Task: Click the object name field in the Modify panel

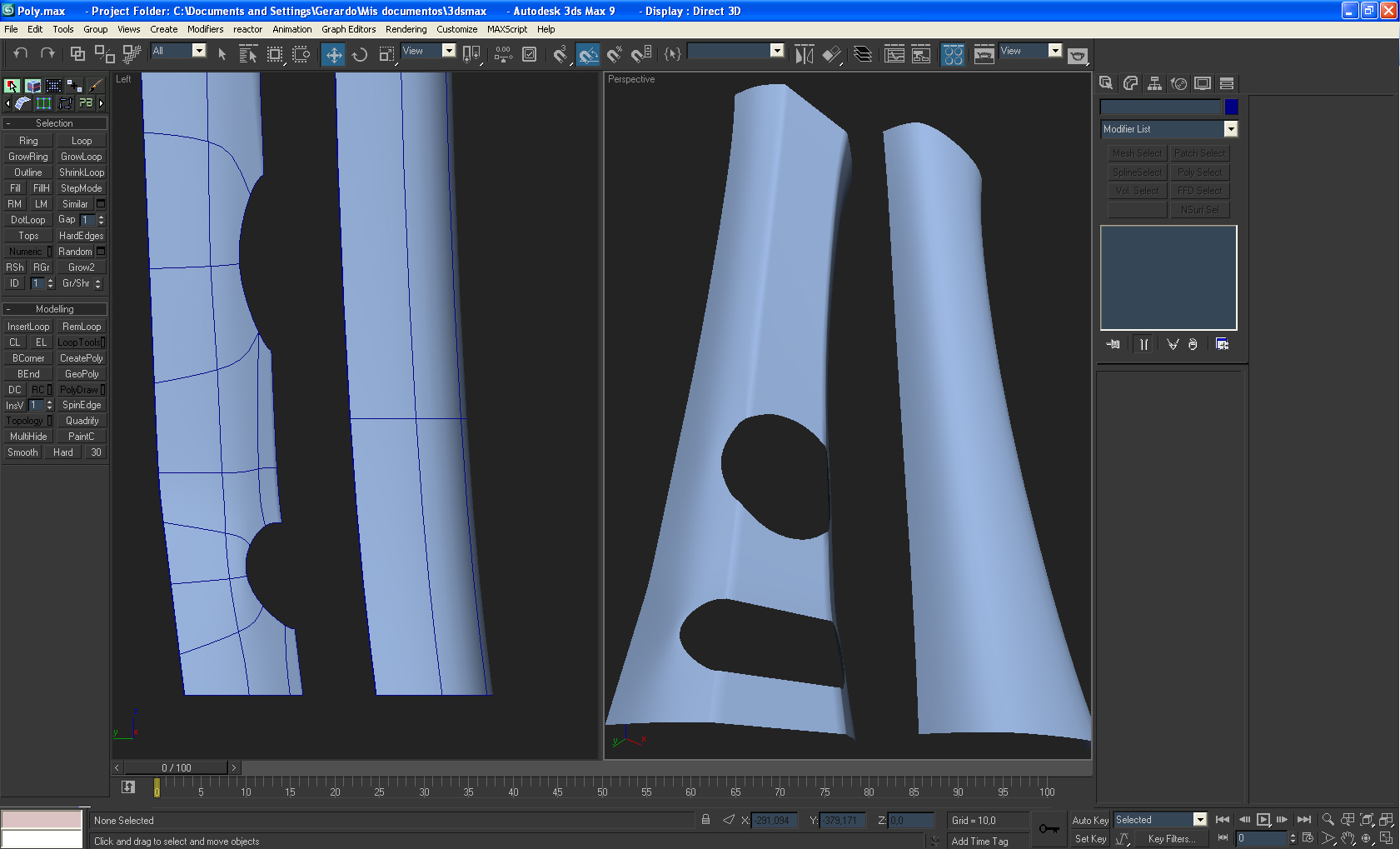Action: pyautogui.click(x=1160, y=107)
